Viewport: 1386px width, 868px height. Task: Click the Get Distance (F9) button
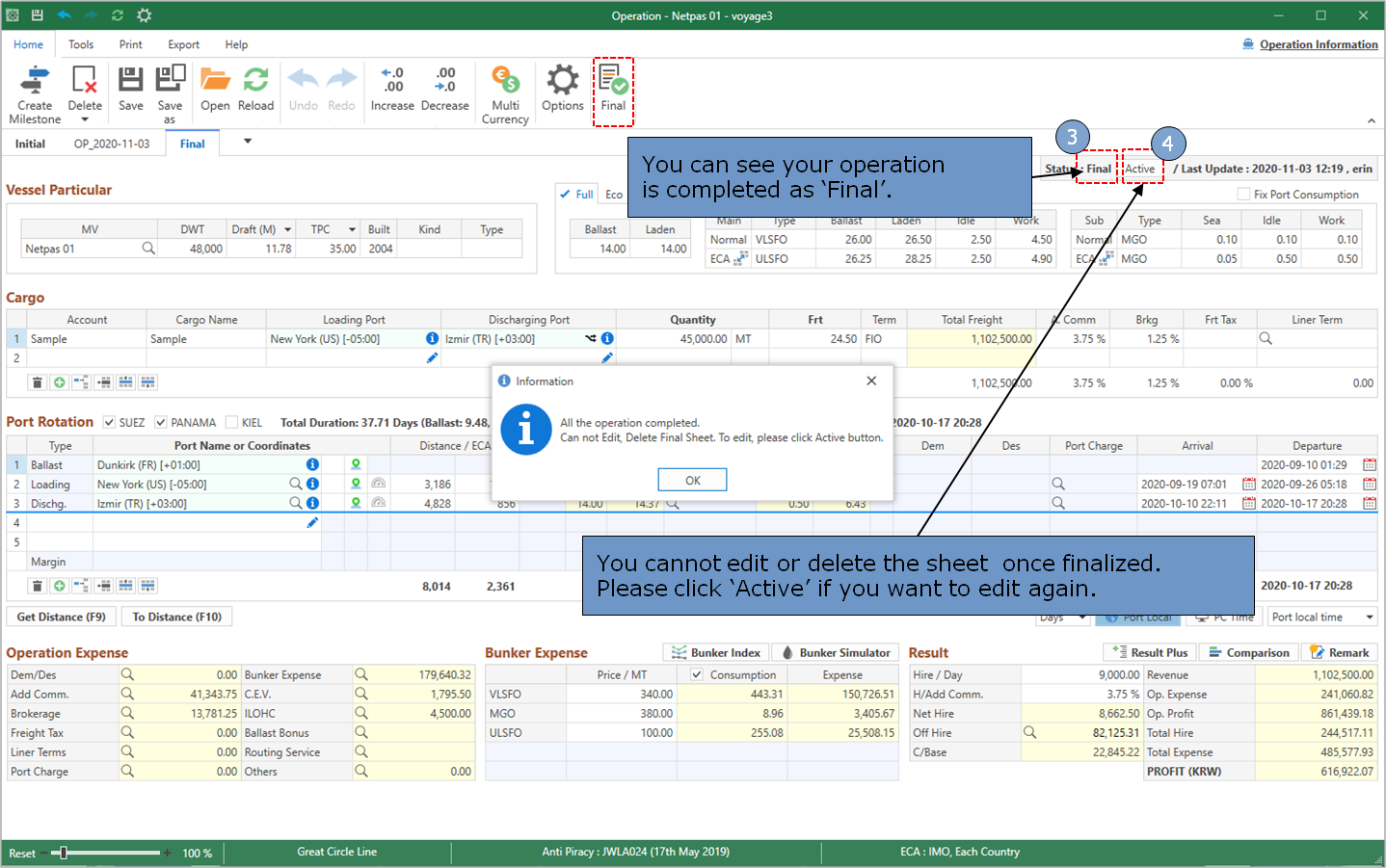pos(62,618)
